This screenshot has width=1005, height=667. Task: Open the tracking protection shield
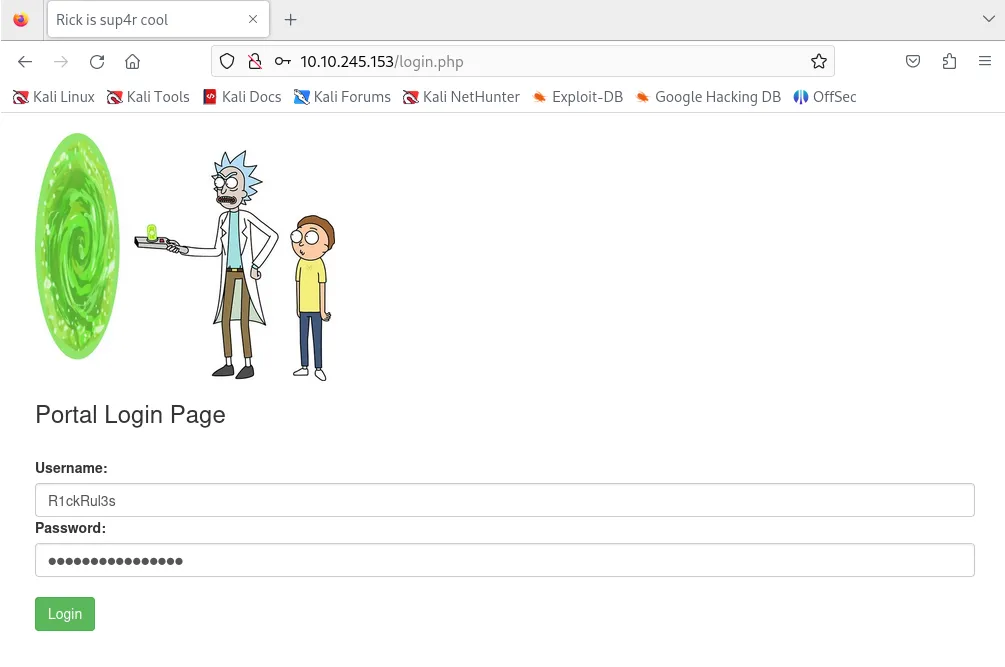227,62
